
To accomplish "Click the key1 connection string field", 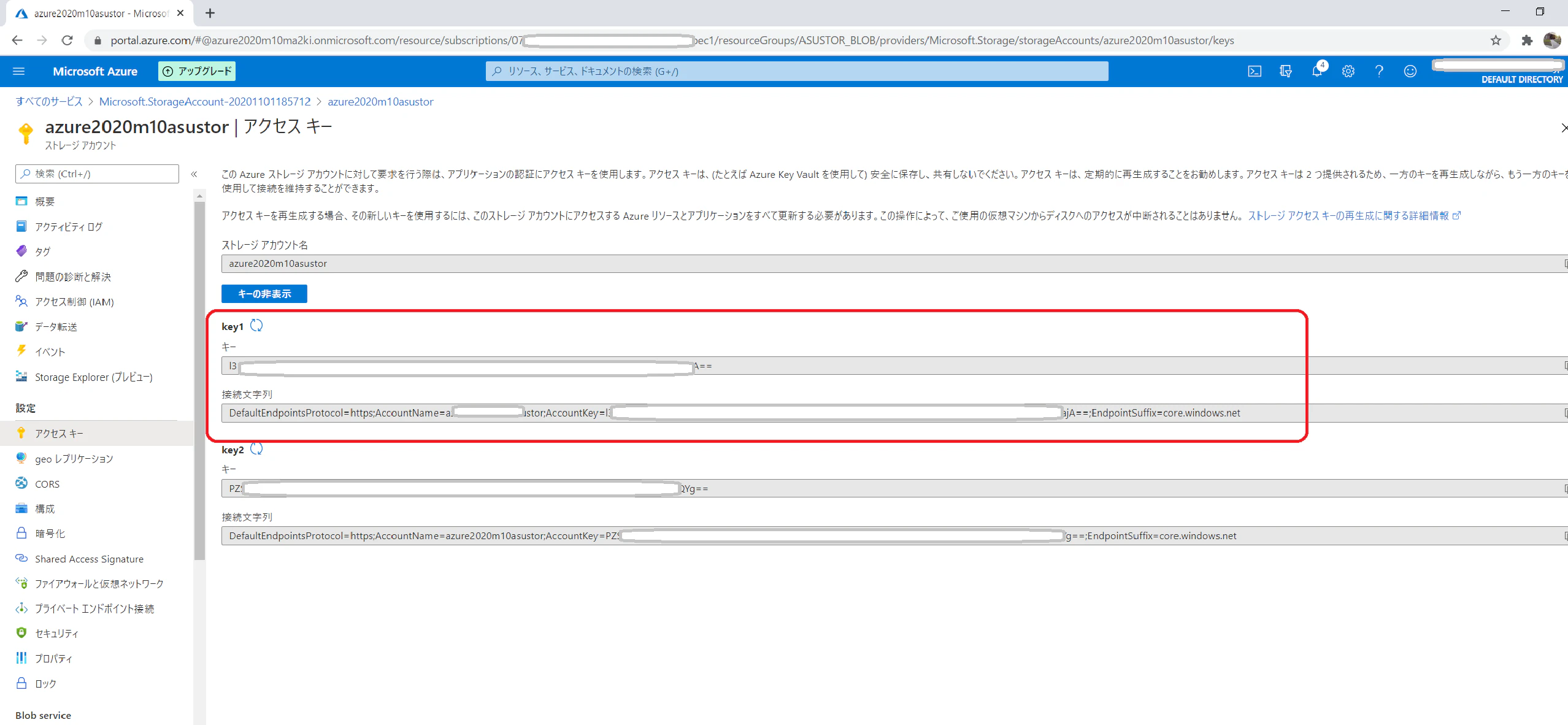I will pos(894,413).
